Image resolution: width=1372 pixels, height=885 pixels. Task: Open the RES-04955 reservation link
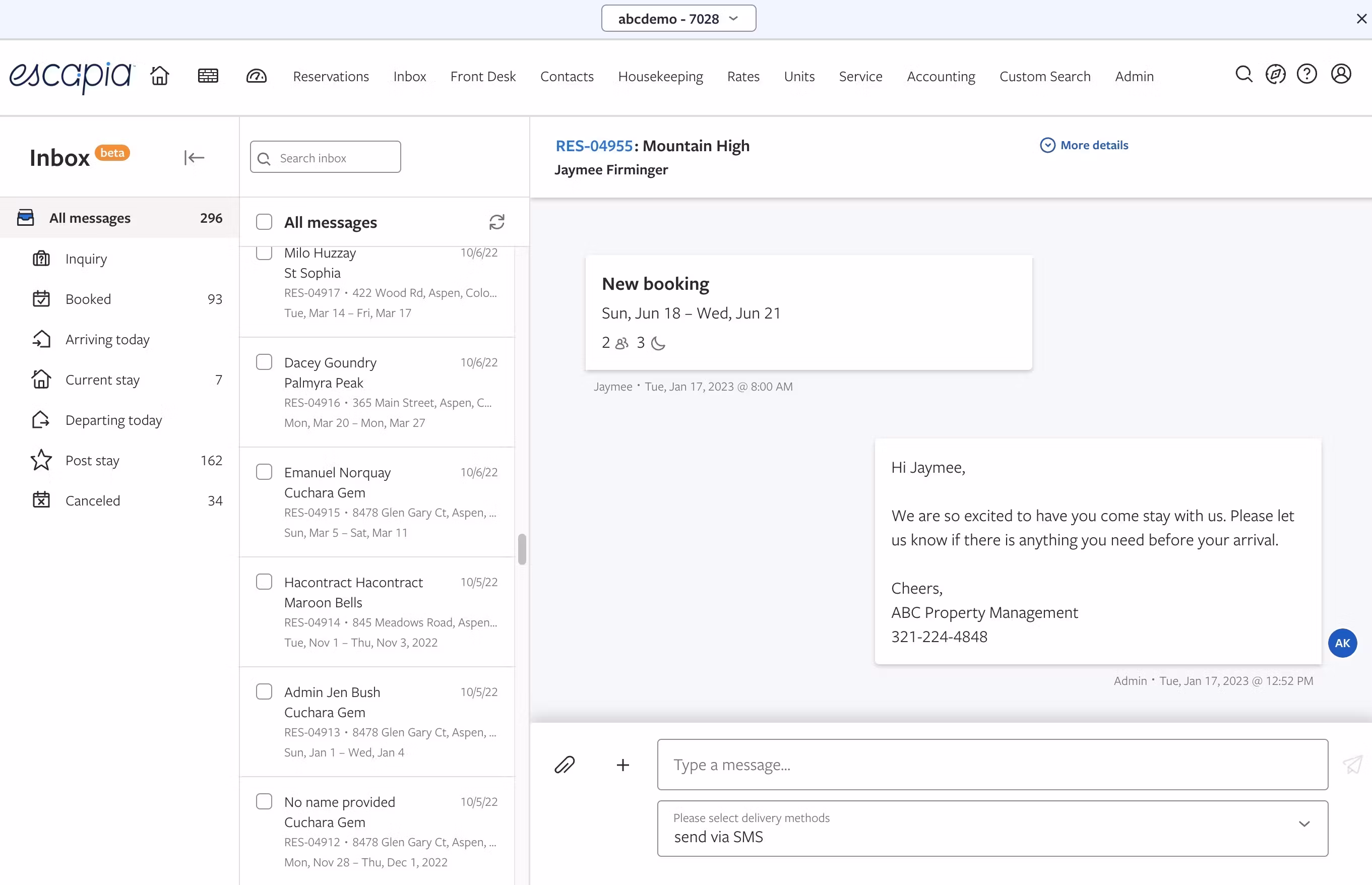coord(594,146)
